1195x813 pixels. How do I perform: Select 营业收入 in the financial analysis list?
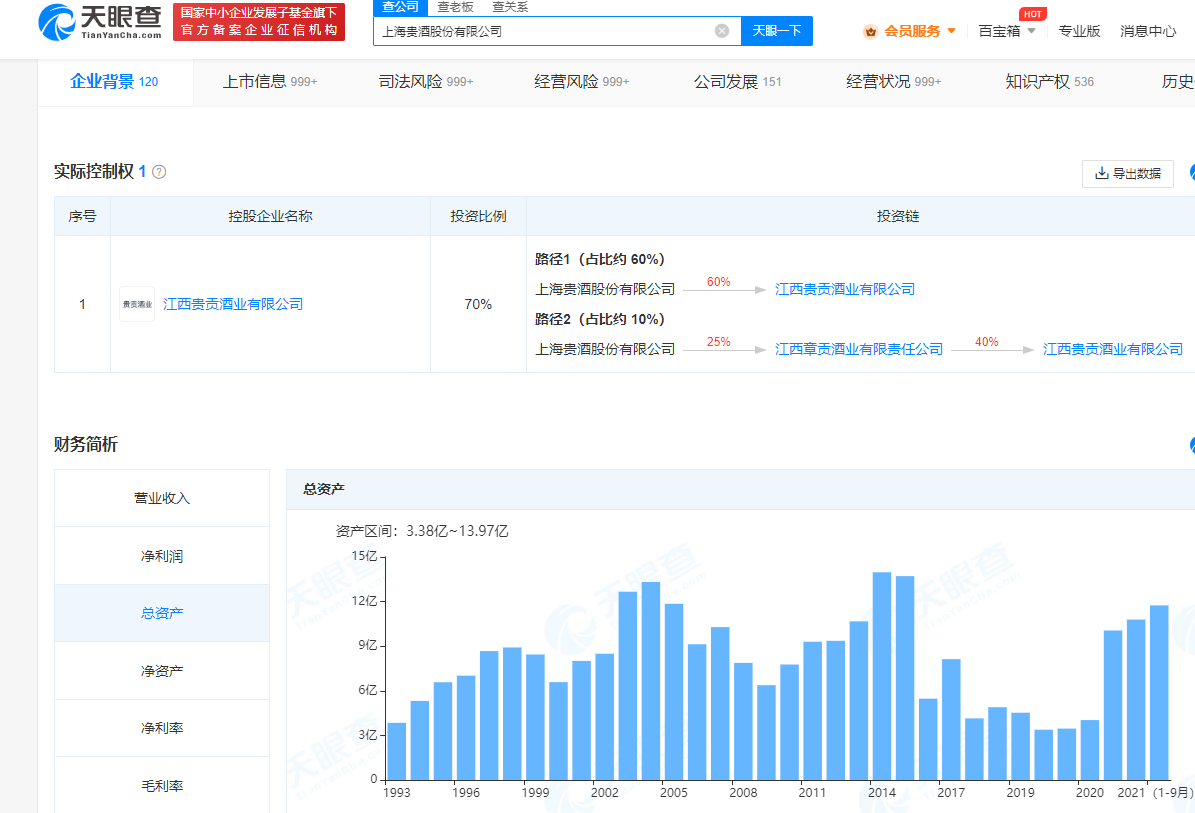(162, 498)
